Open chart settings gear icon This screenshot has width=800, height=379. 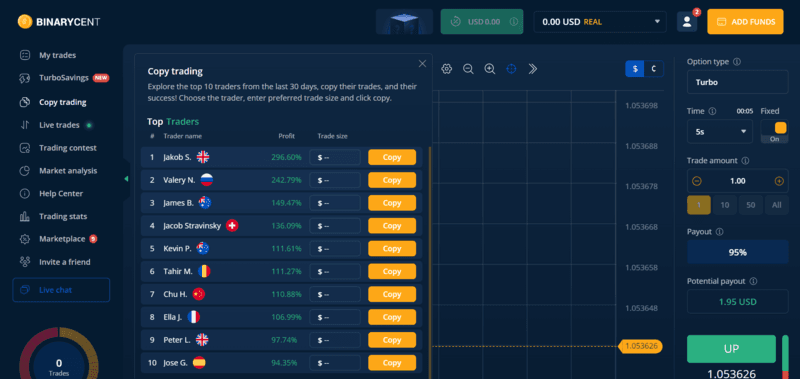[446, 69]
